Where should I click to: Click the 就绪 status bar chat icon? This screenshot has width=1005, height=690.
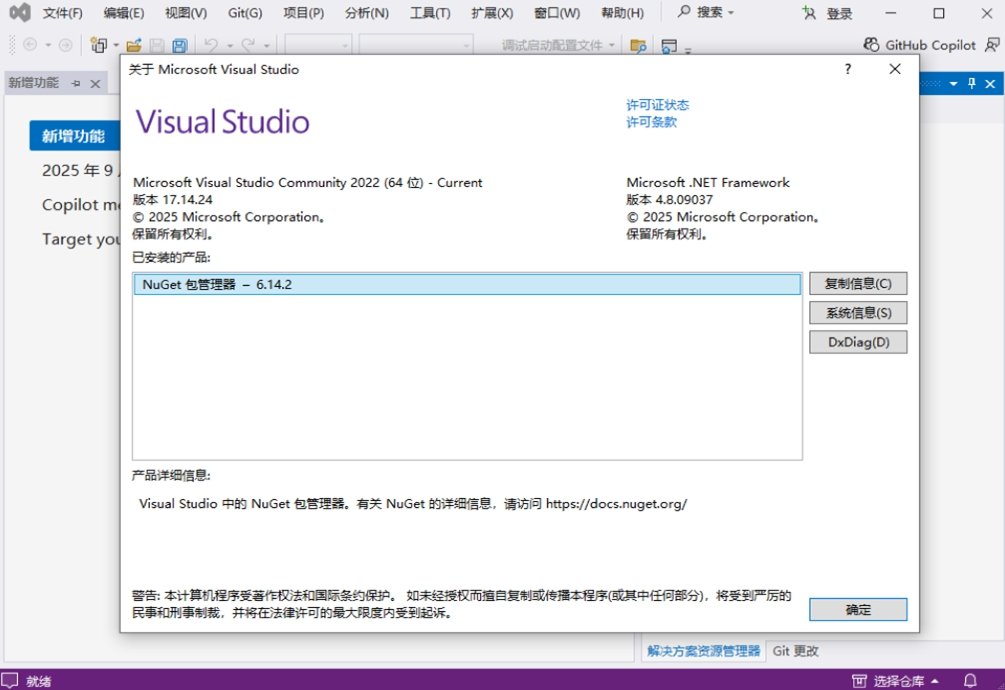coord(10,680)
